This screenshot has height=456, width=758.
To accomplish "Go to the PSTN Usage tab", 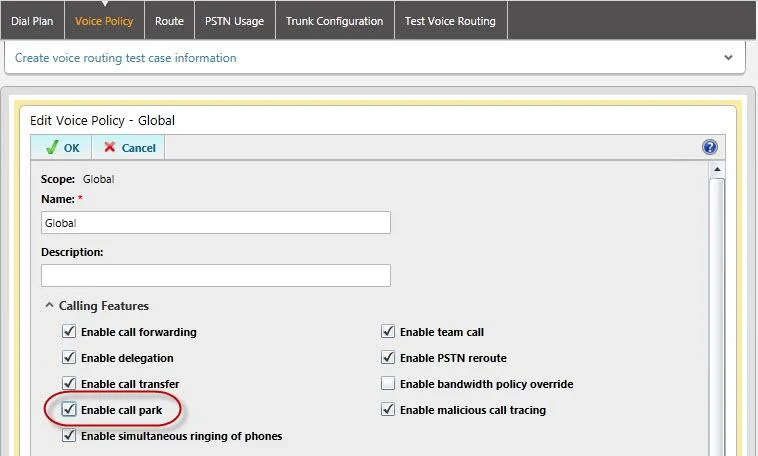I will 234,21.
